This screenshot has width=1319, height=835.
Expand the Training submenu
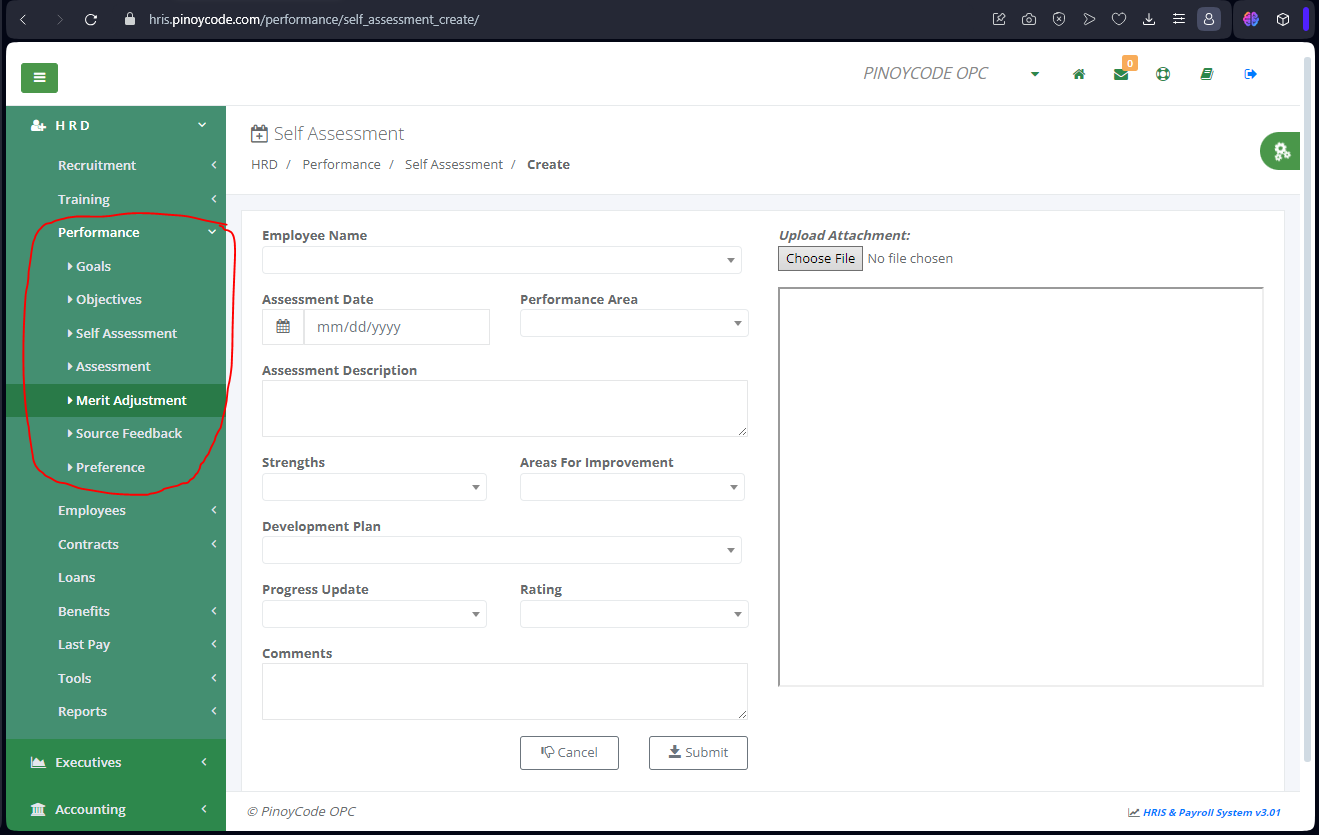tap(116, 199)
